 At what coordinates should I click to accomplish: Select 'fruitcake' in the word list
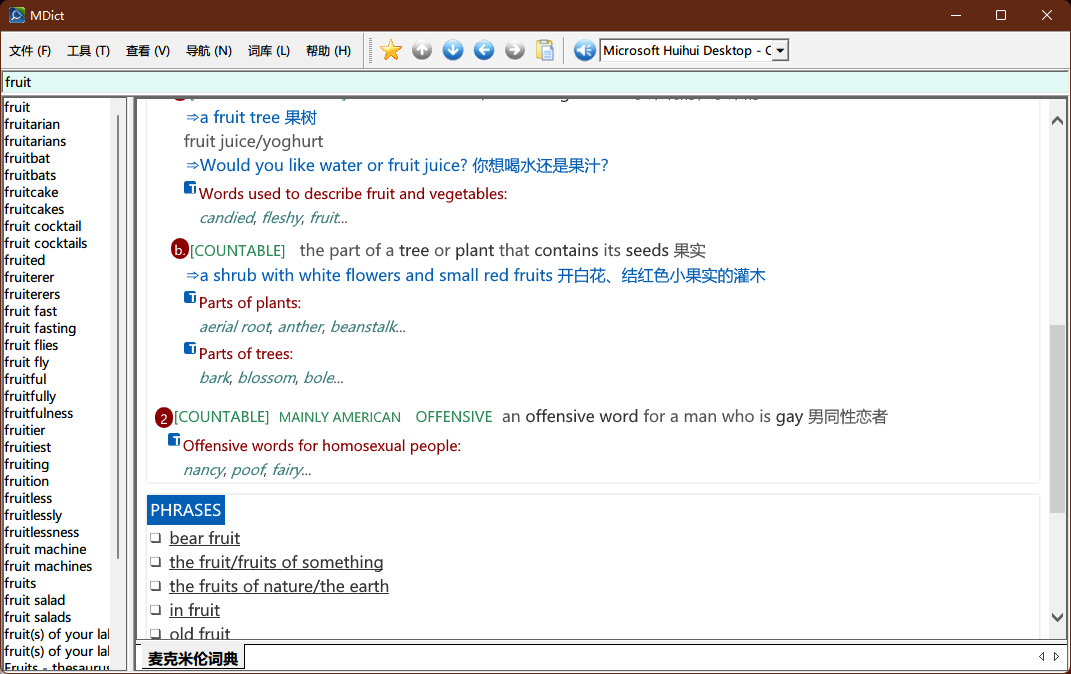[31, 193]
